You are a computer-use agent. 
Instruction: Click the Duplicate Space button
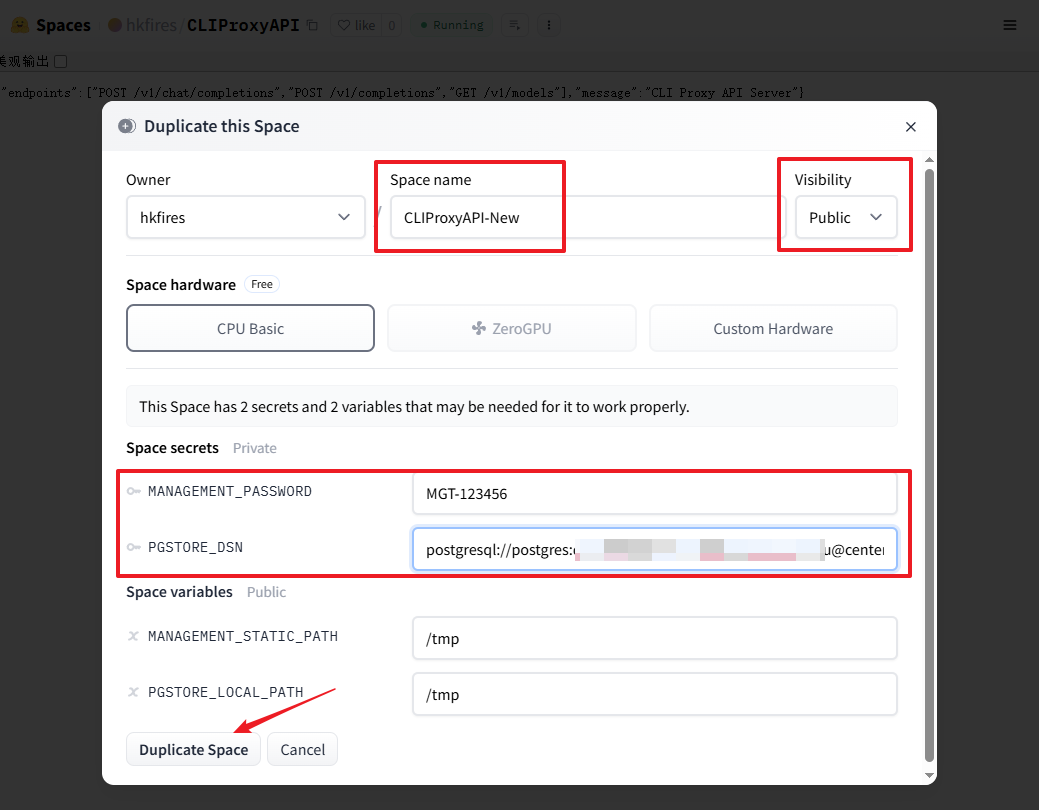[x=193, y=750]
